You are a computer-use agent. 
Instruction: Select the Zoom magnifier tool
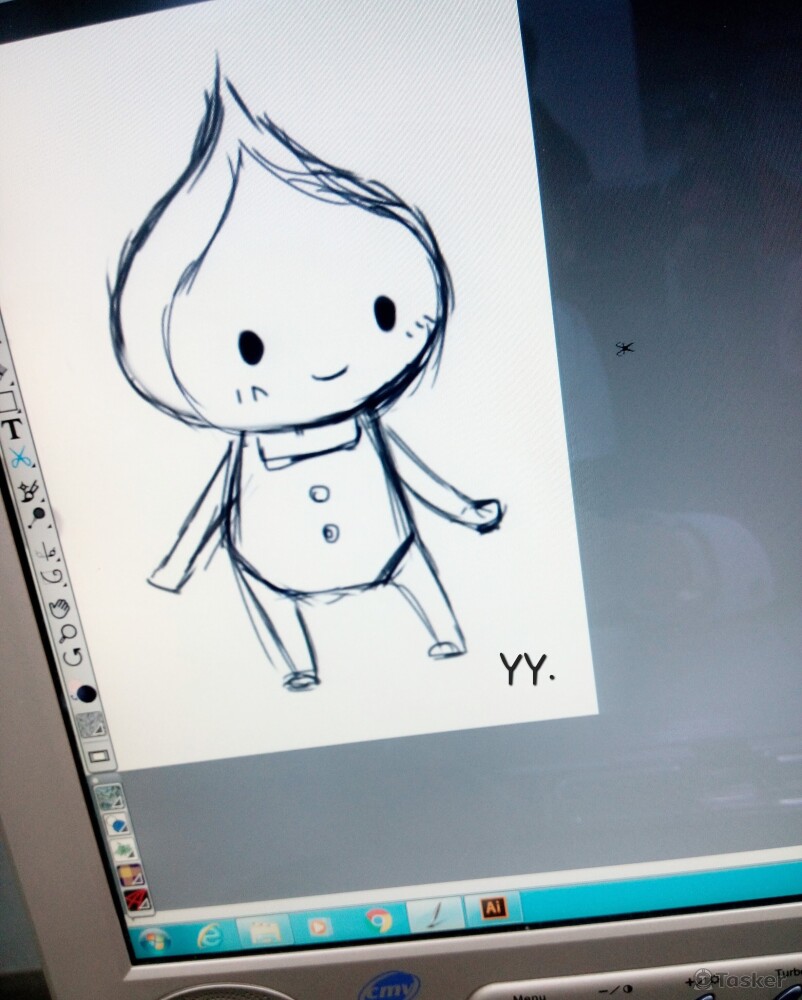click(68, 632)
